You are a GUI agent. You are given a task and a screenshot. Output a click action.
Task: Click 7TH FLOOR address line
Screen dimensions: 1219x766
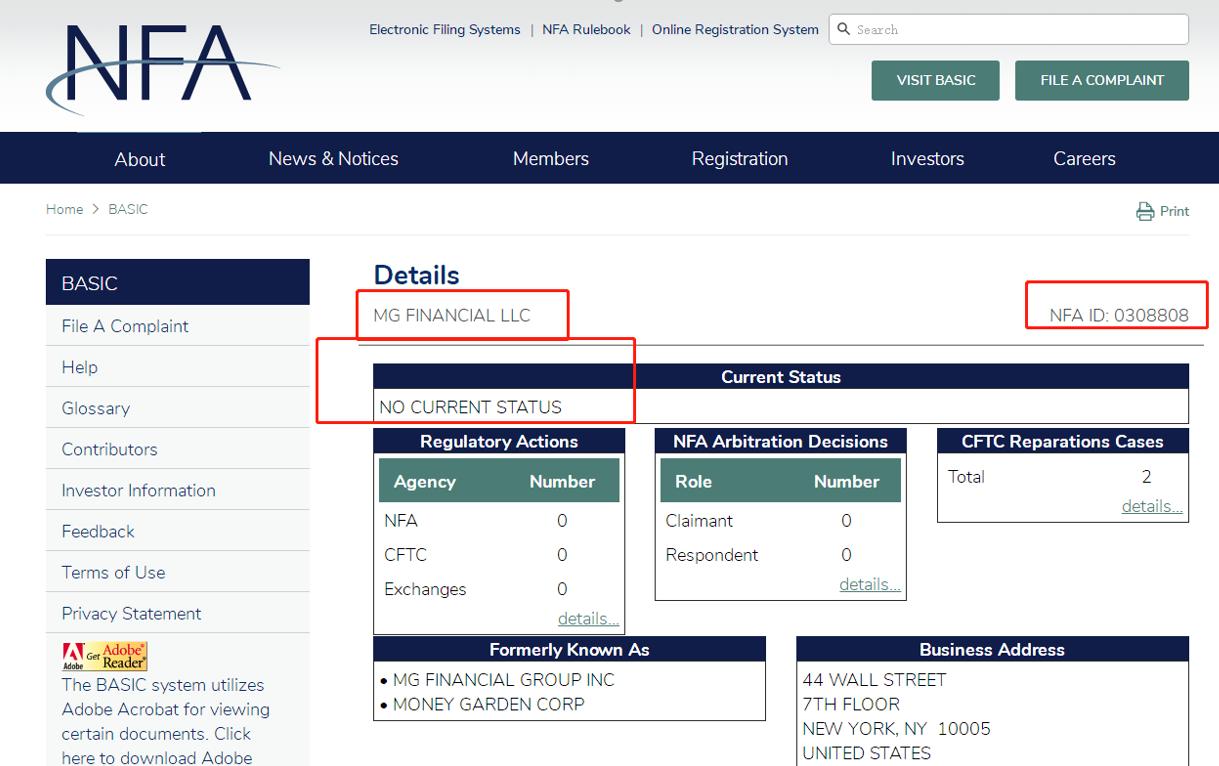point(851,704)
